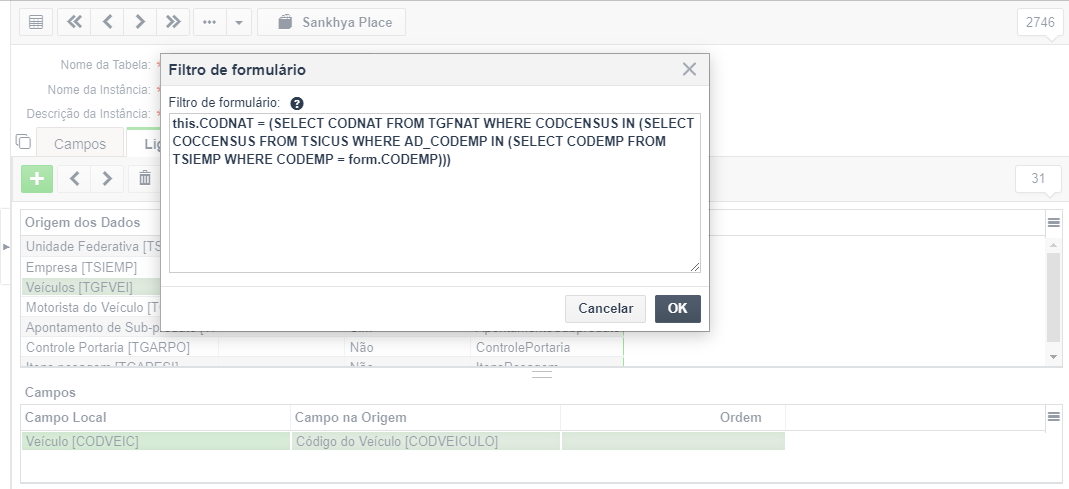Add a new link with green plus

pos(37,179)
